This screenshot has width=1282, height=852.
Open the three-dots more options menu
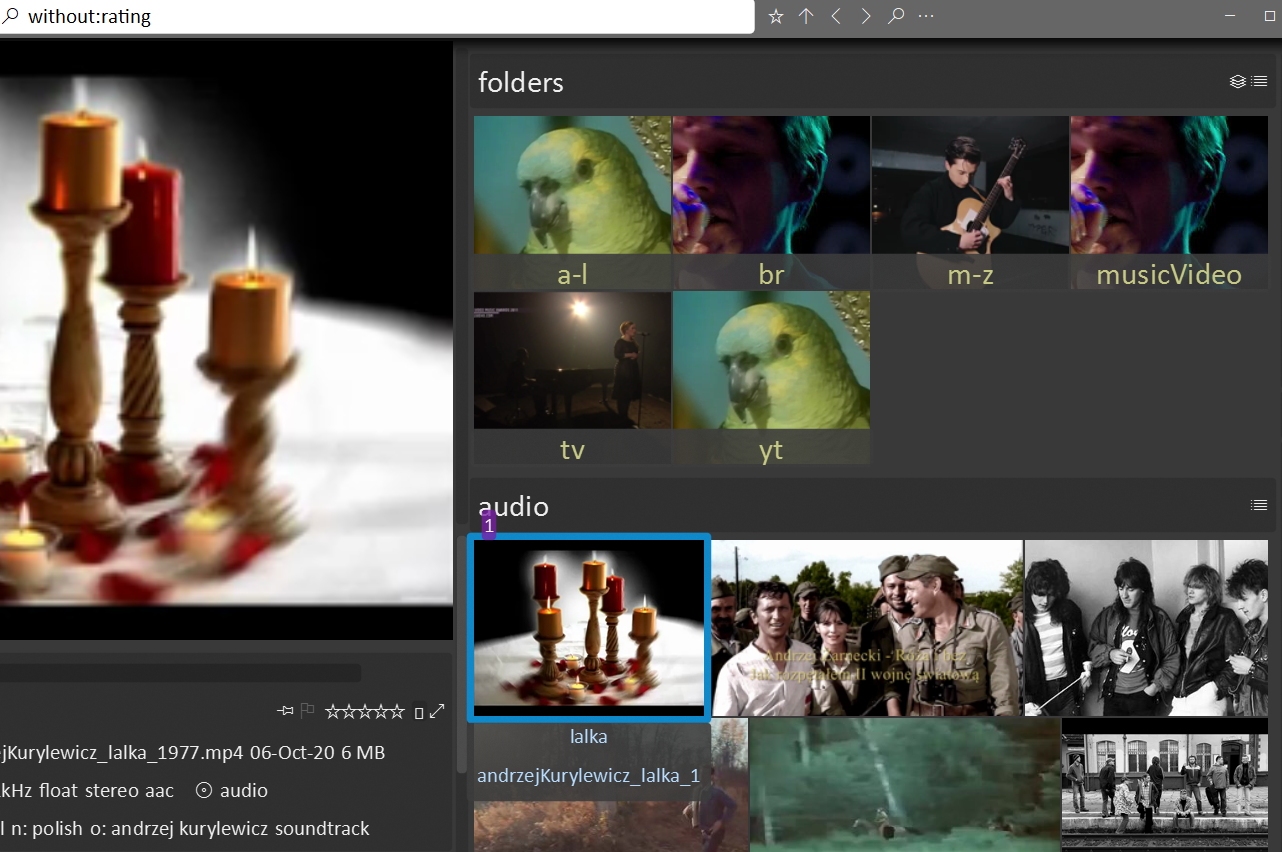[926, 16]
